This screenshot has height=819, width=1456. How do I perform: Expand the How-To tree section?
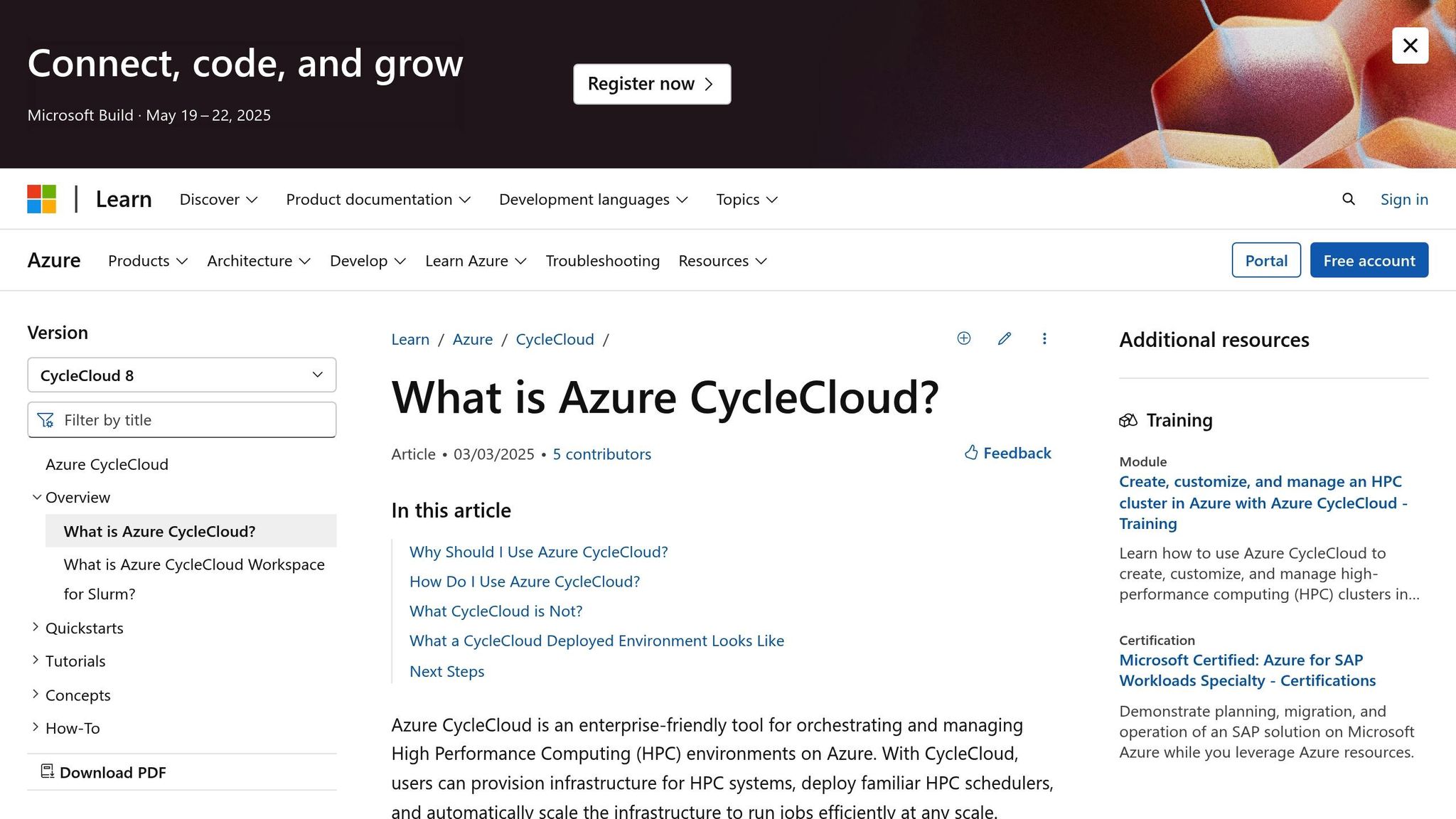click(65, 728)
